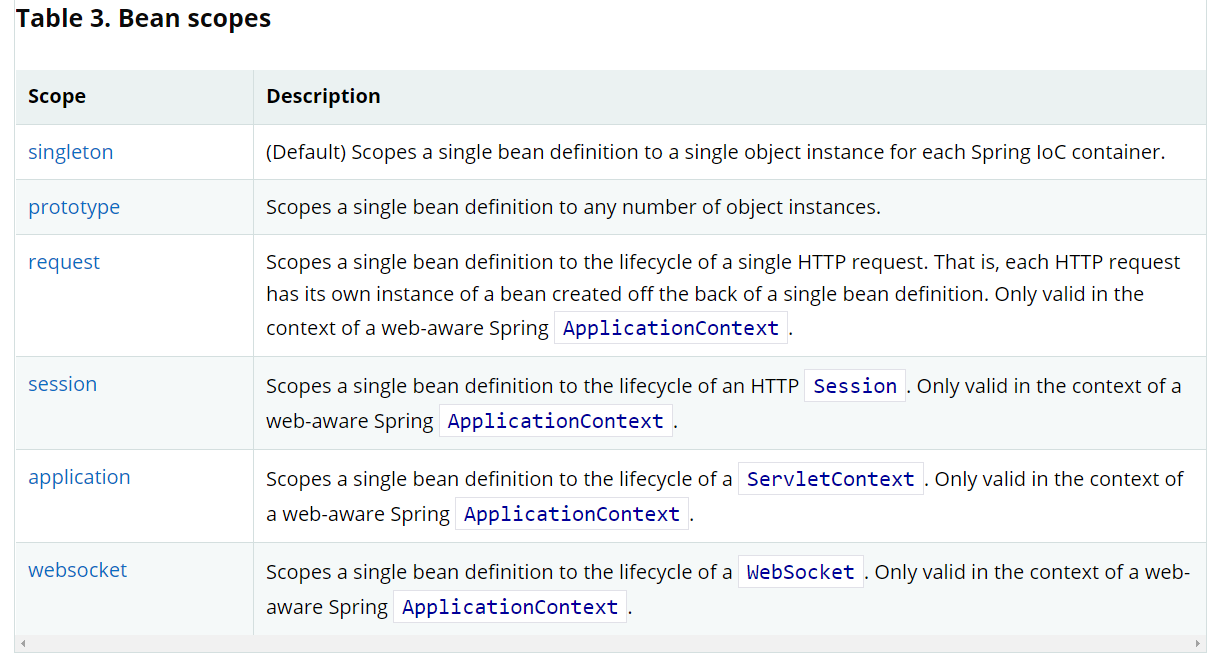The image size is (1220, 663).
Task: Click ApplicationContext code in the session row
Action: (556, 421)
